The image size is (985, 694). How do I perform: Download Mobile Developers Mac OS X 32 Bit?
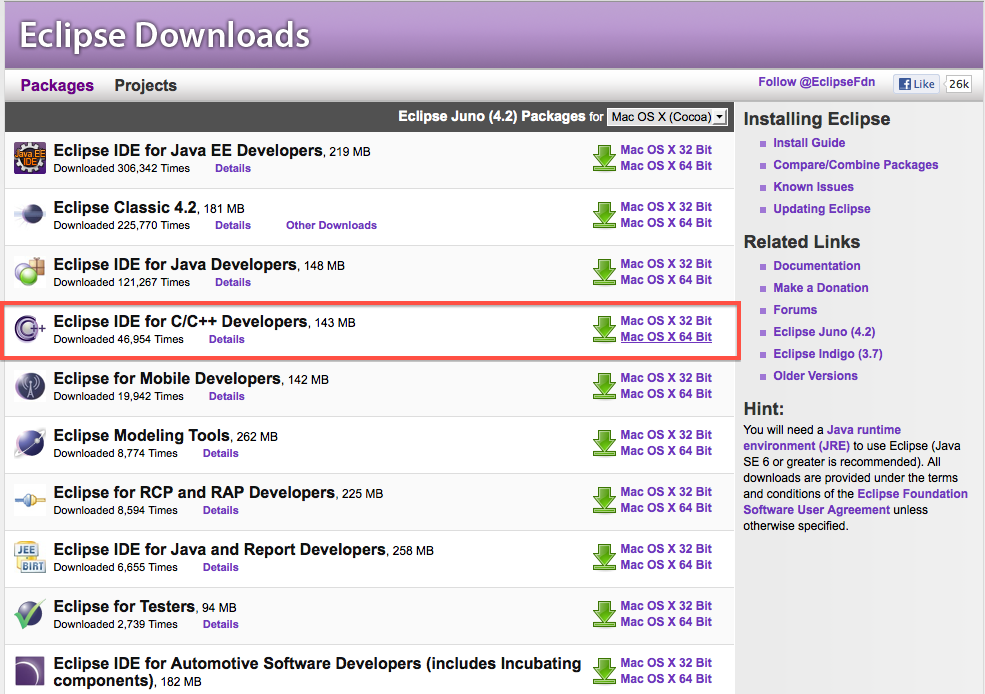coord(666,377)
